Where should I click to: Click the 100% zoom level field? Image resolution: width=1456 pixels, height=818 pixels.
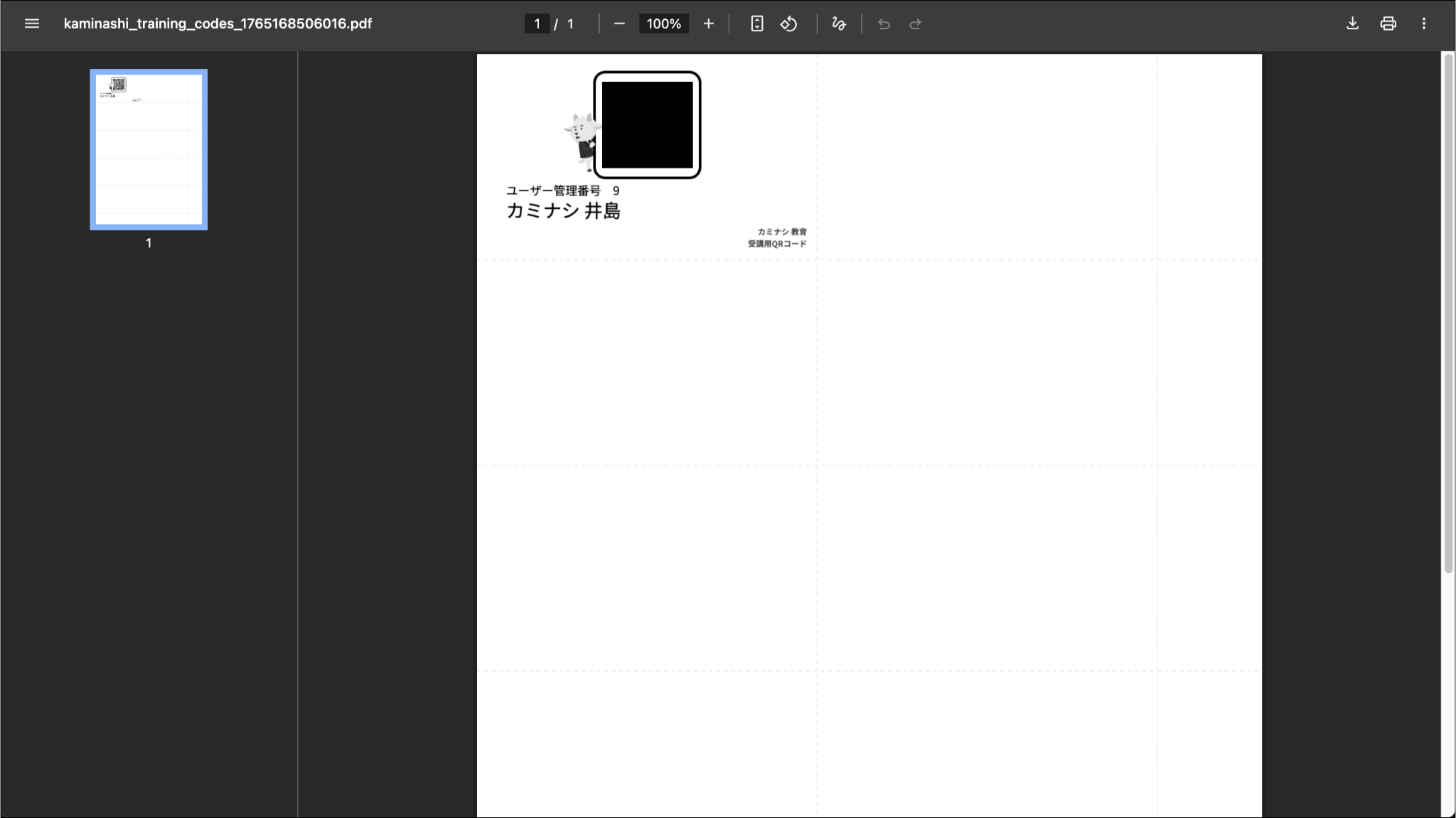(x=663, y=23)
